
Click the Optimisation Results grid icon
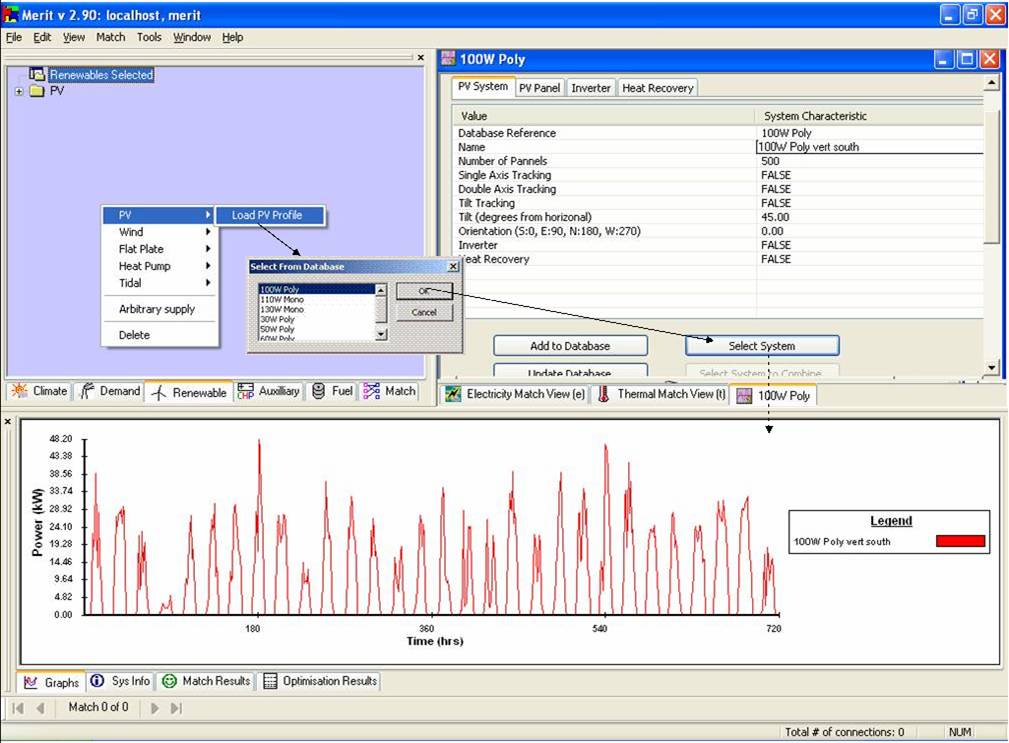point(270,681)
